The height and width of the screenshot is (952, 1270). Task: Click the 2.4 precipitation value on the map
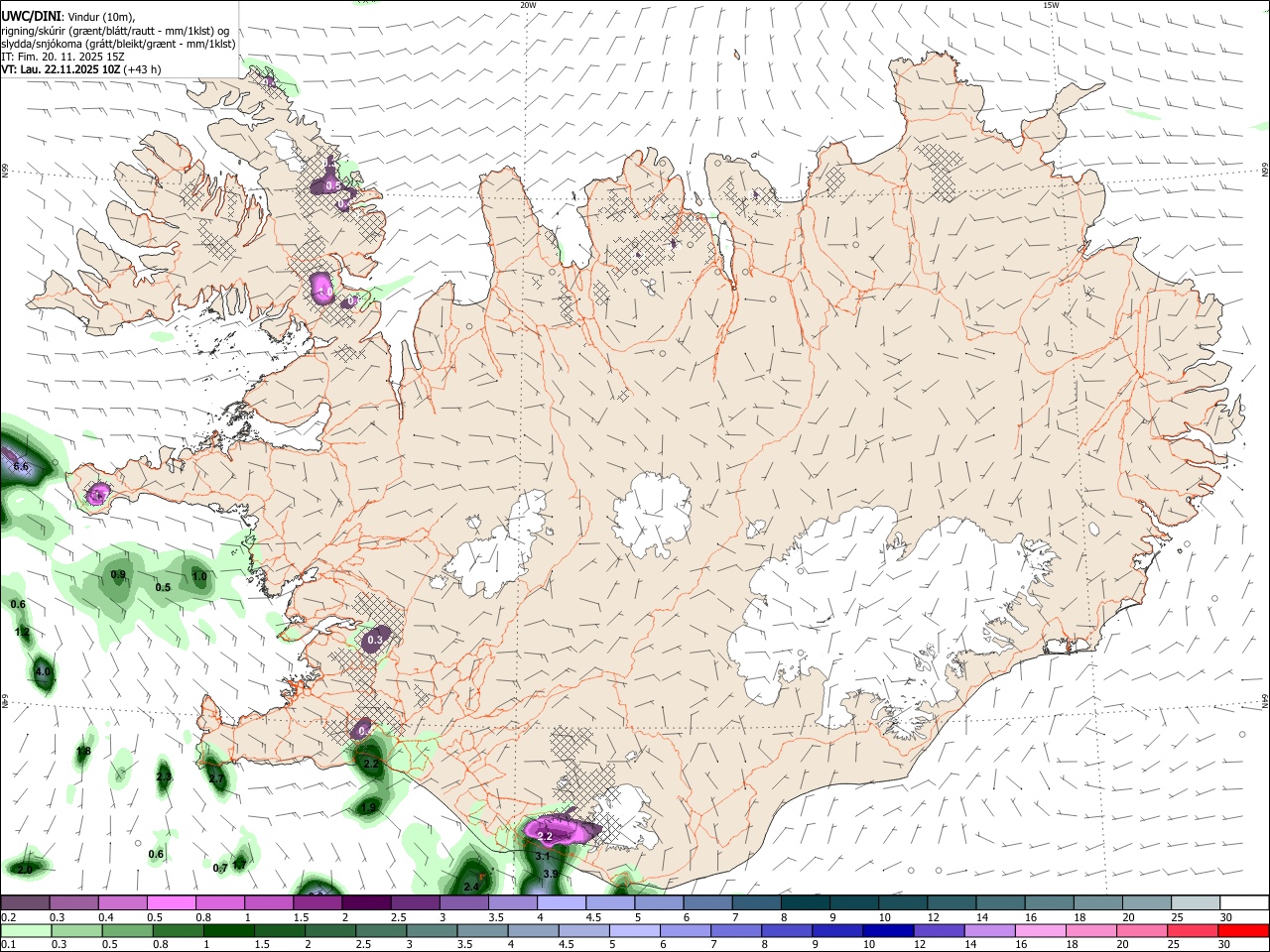[x=471, y=887]
